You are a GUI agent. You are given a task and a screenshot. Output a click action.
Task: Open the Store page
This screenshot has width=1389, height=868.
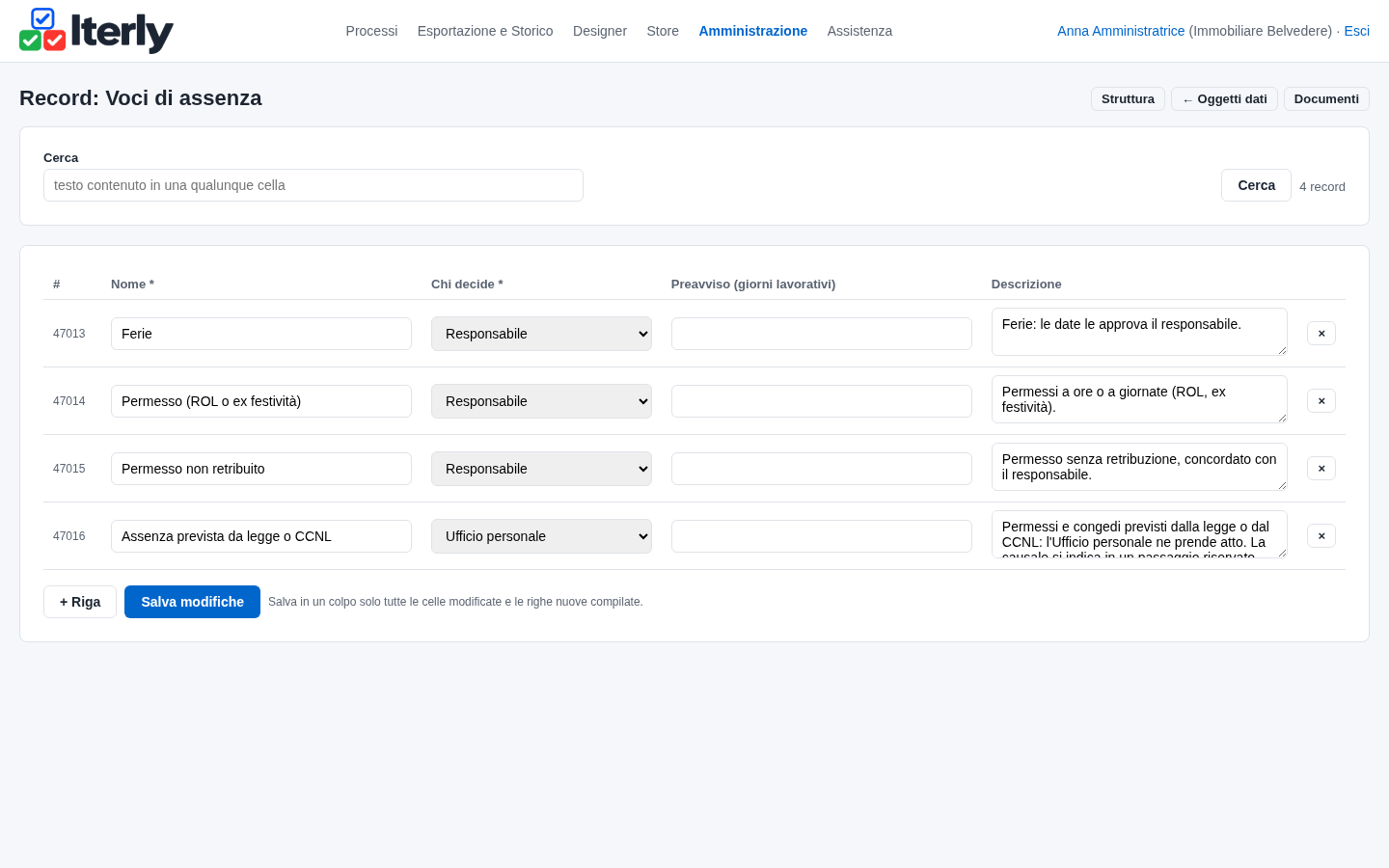(x=663, y=31)
